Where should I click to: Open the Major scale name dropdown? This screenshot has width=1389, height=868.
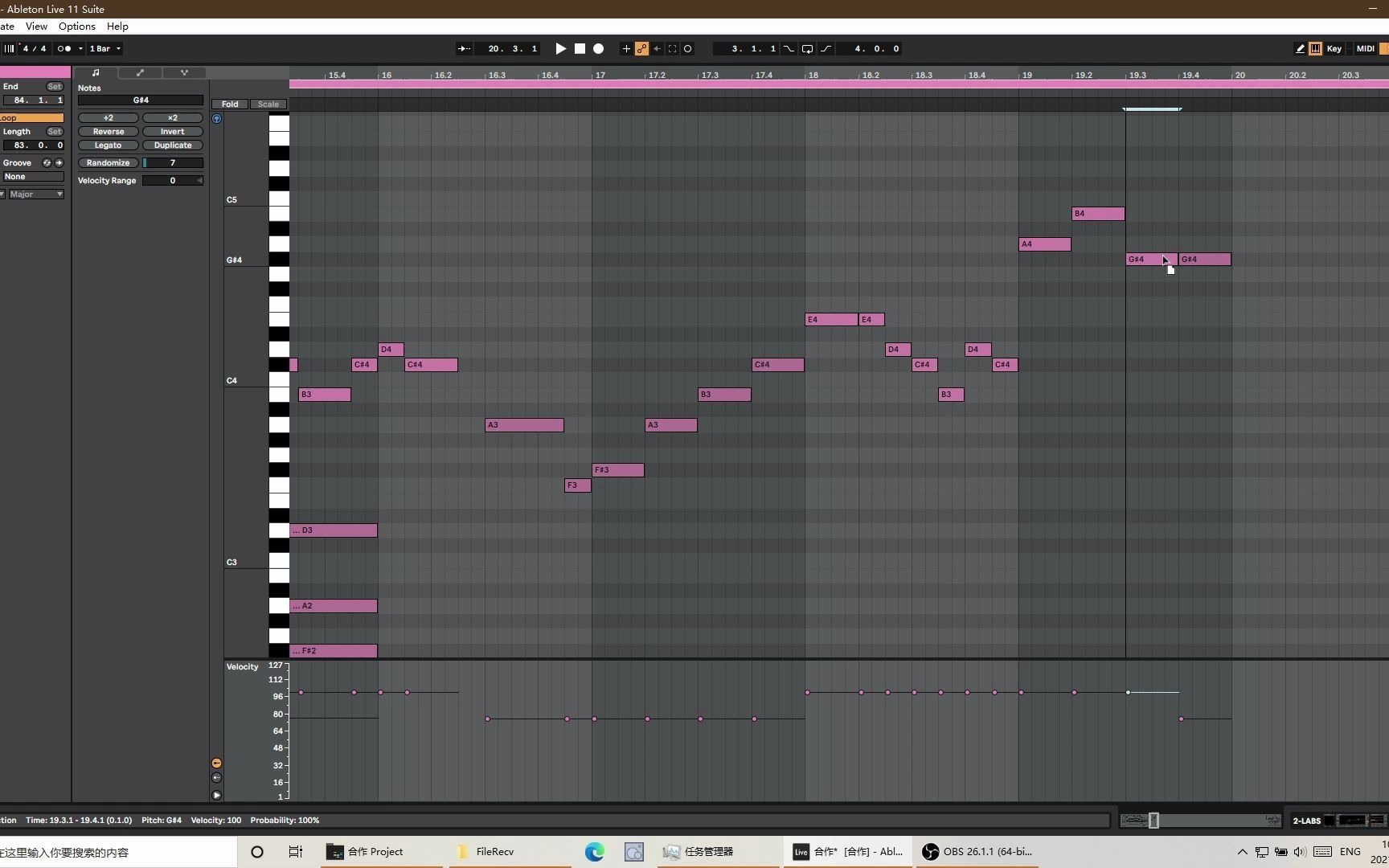pos(36,194)
